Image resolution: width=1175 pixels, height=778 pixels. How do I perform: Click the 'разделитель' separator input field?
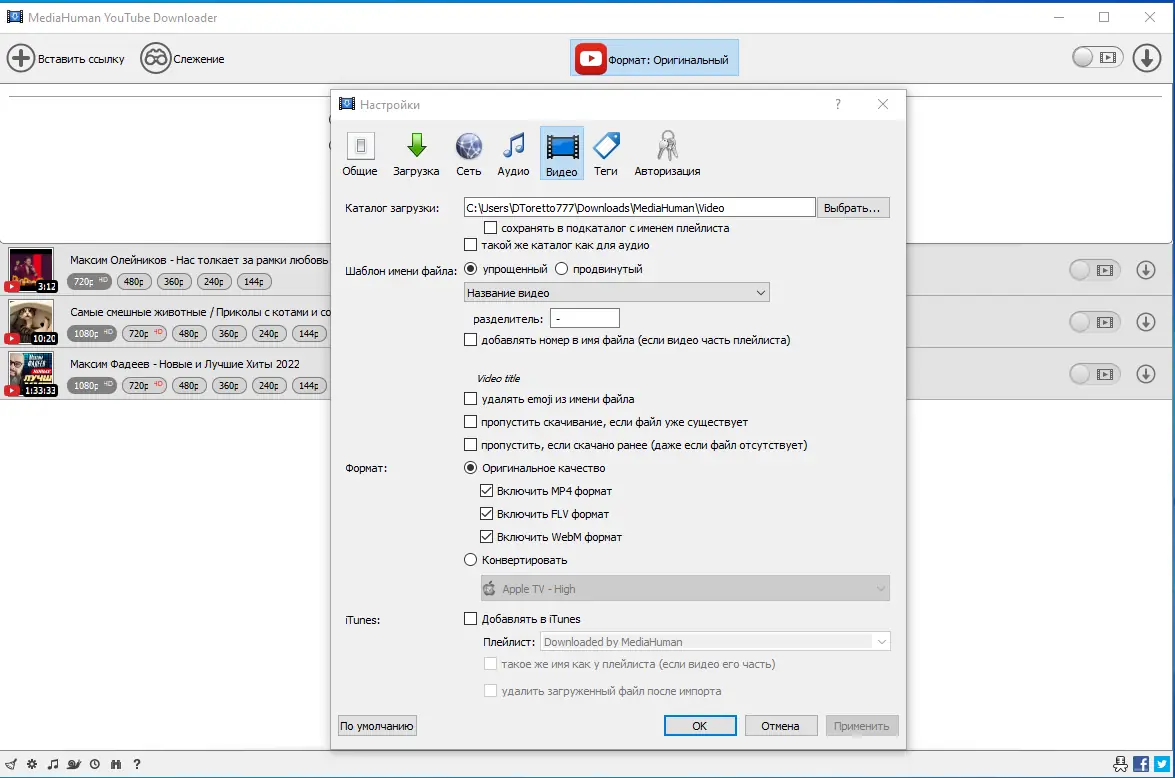(x=585, y=319)
